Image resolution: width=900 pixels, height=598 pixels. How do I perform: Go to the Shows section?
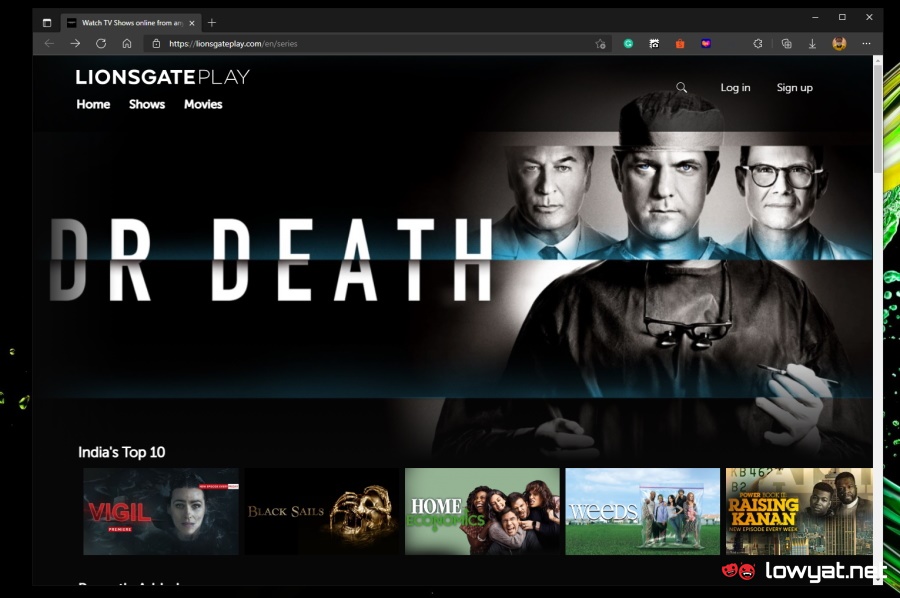click(x=147, y=105)
